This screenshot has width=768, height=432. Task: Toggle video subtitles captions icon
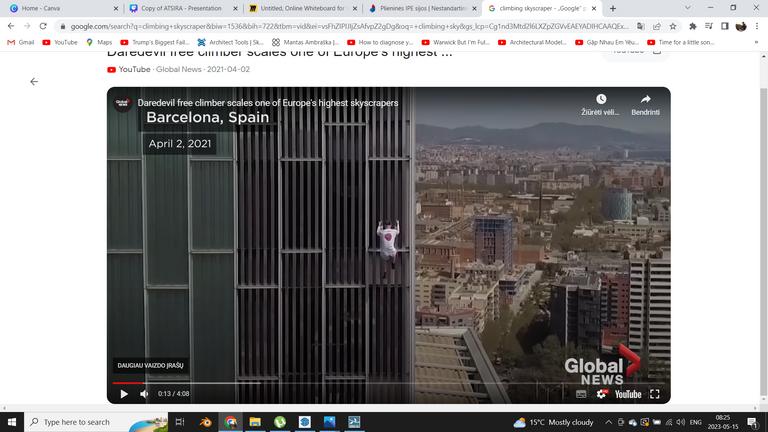coord(581,394)
